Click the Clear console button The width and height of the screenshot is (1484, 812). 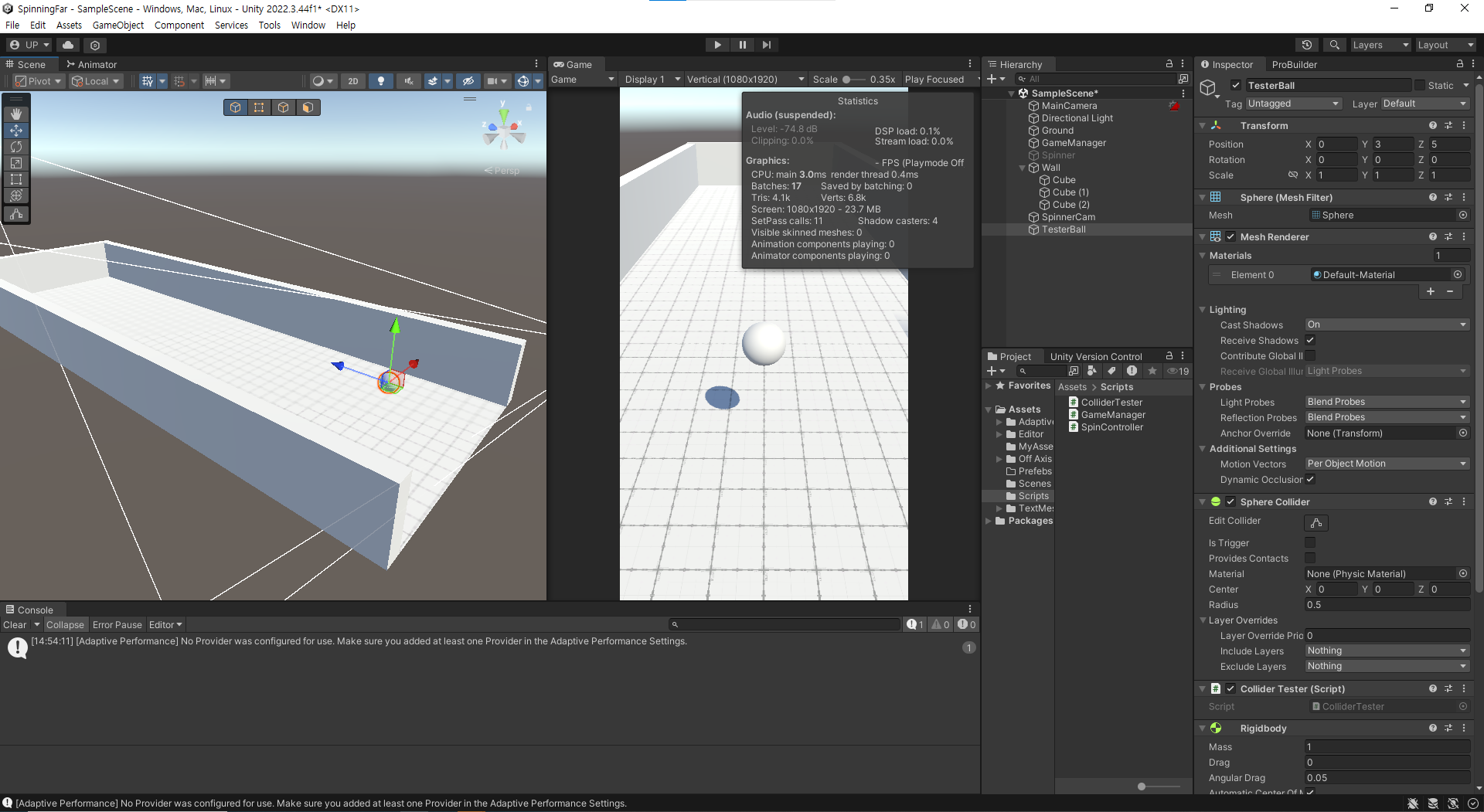point(15,624)
